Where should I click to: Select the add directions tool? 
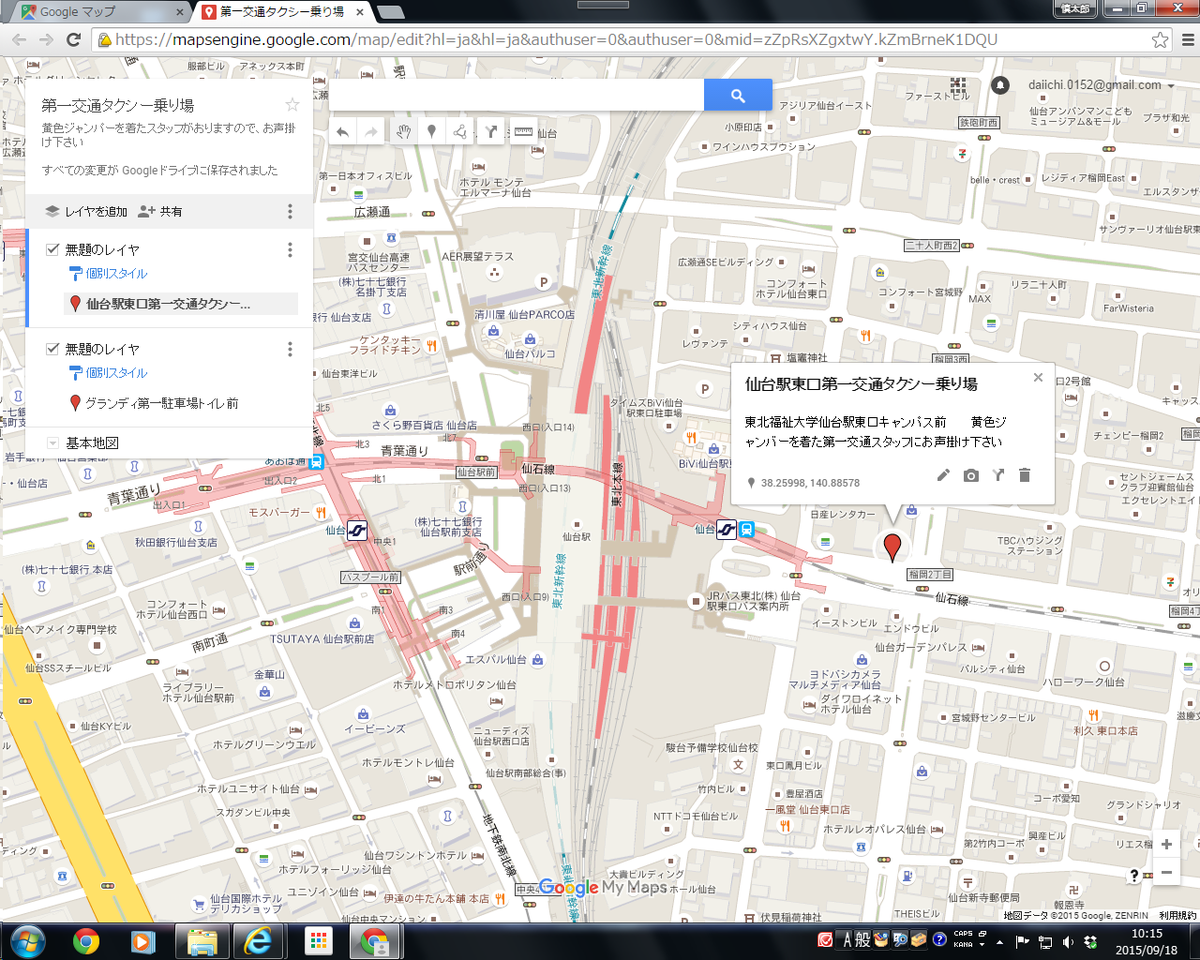click(x=491, y=132)
